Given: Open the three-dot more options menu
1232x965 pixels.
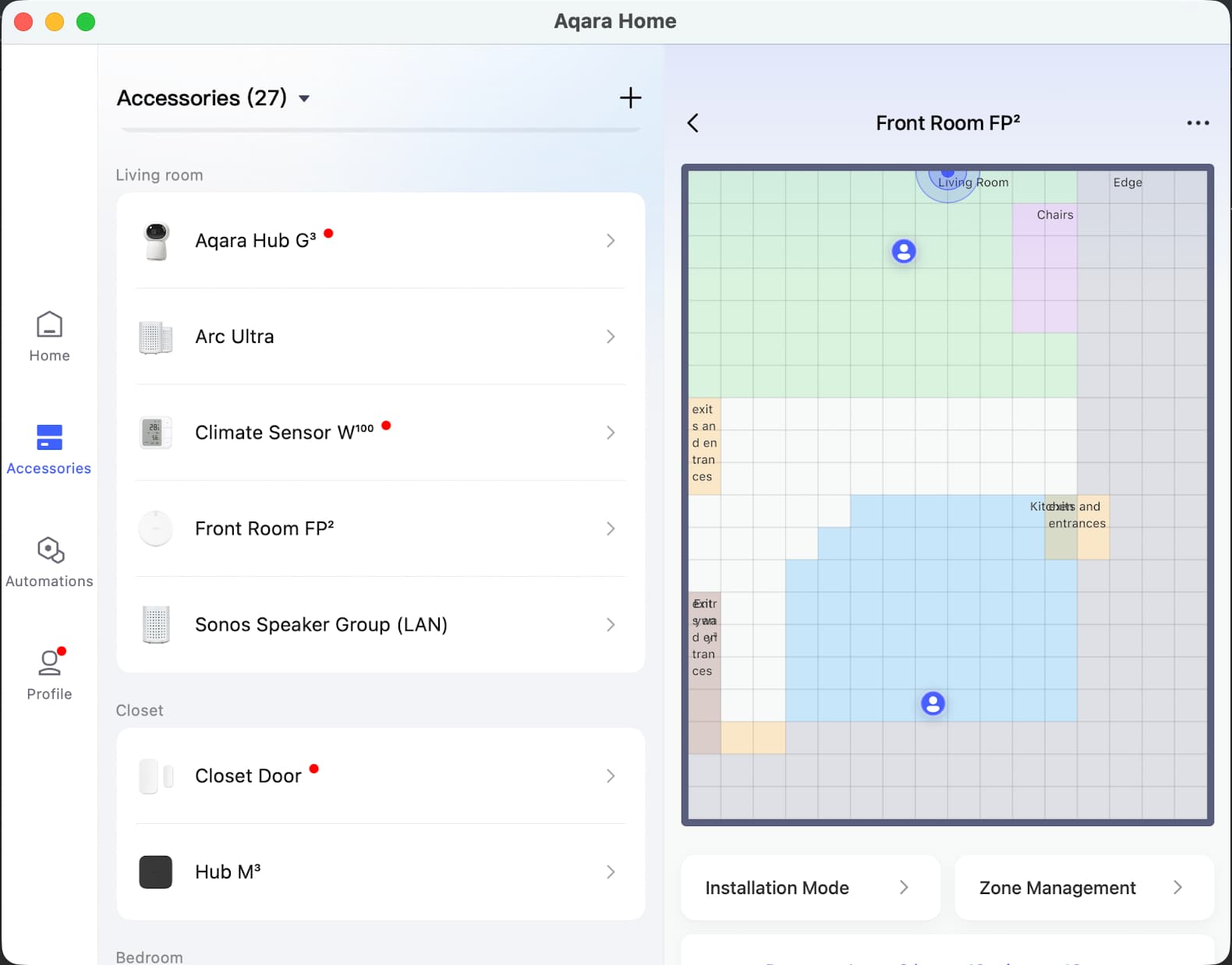Looking at the screenshot, I should [x=1198, y=123].
